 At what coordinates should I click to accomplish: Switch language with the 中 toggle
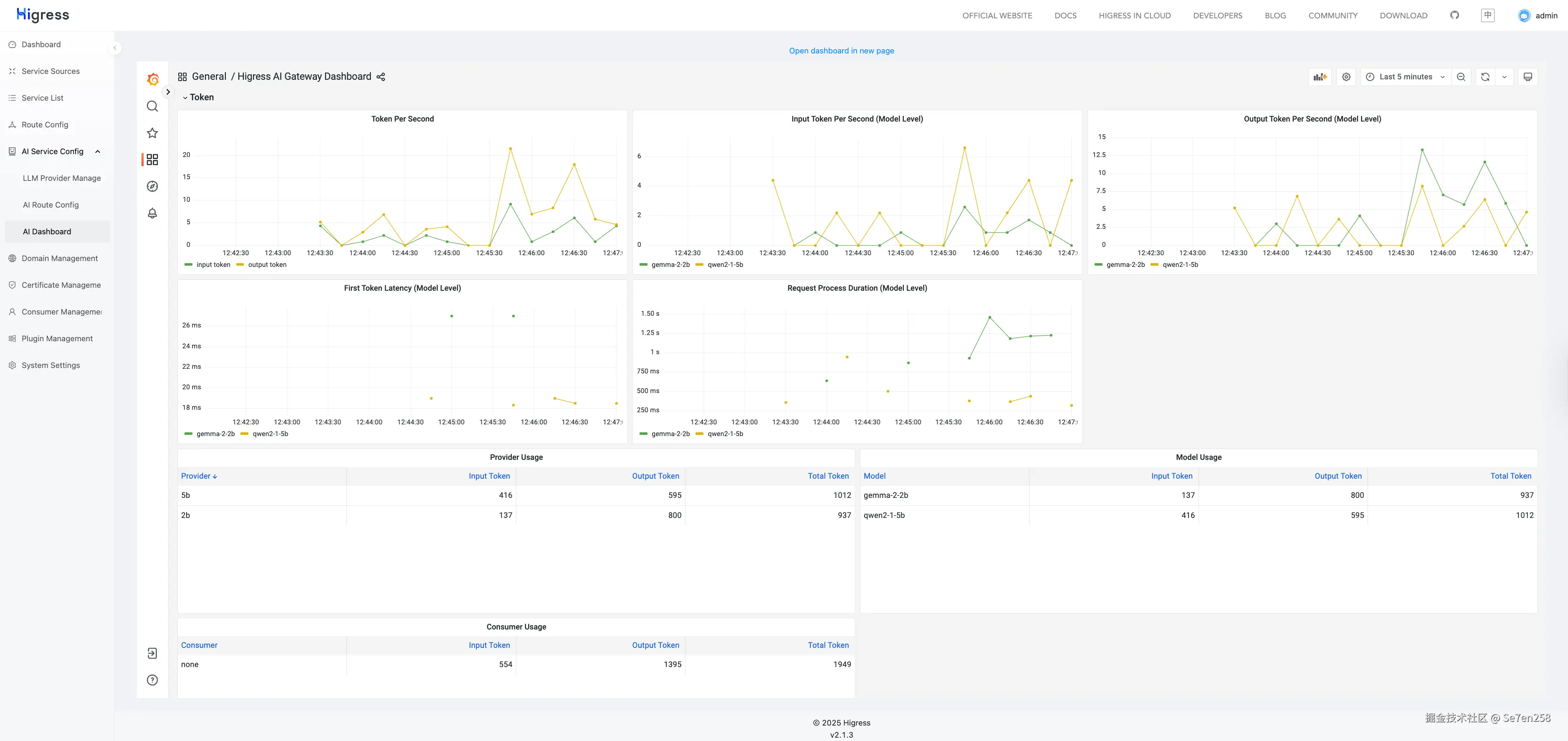pos(1487,15)
